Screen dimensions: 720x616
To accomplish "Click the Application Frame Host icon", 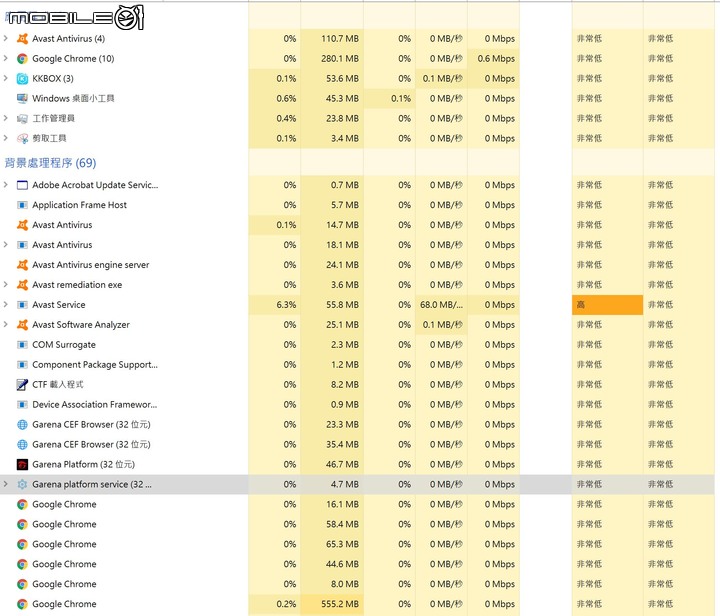I will (x=22, y=205).
